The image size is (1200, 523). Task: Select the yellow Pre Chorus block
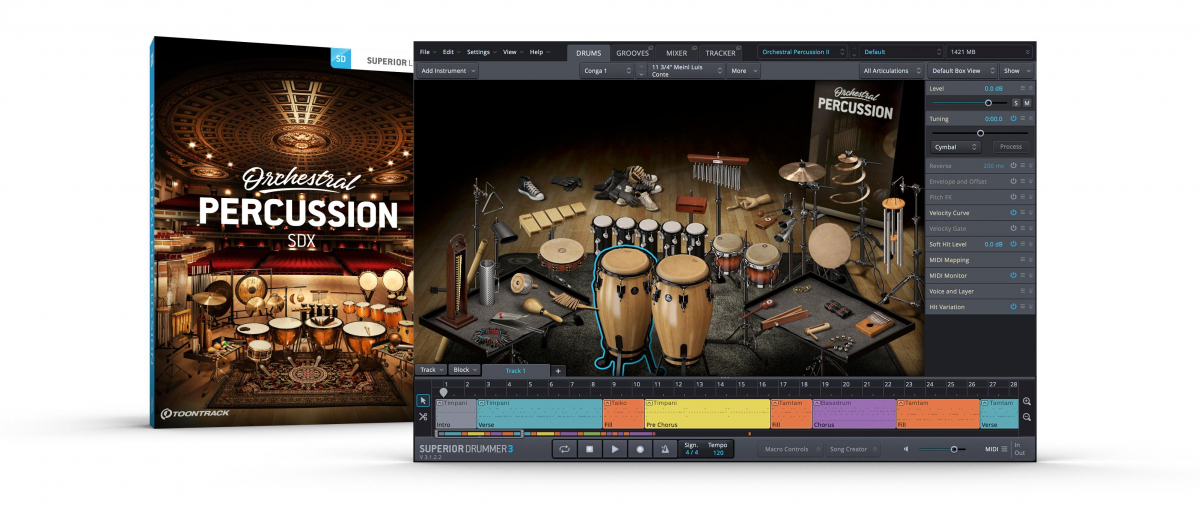[707, 413]
